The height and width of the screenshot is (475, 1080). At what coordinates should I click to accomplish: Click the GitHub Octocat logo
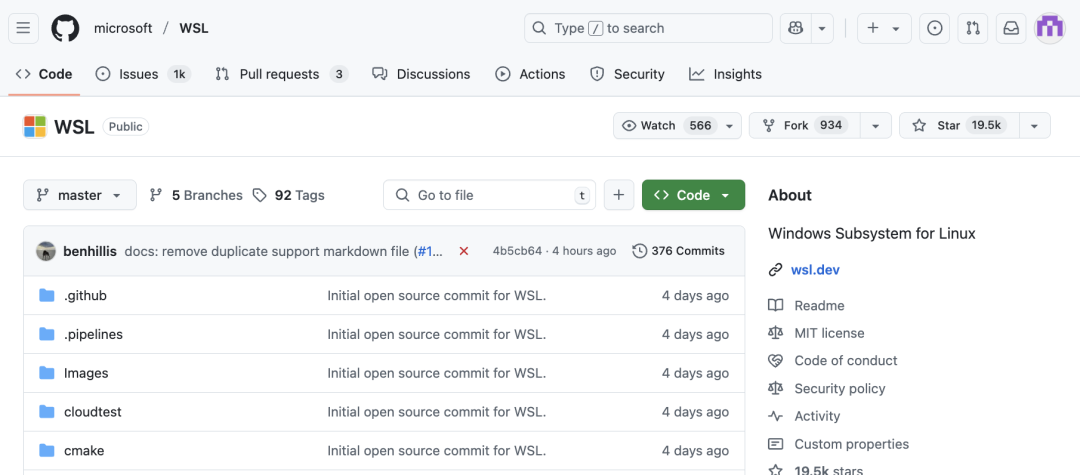tap(65, 28)
